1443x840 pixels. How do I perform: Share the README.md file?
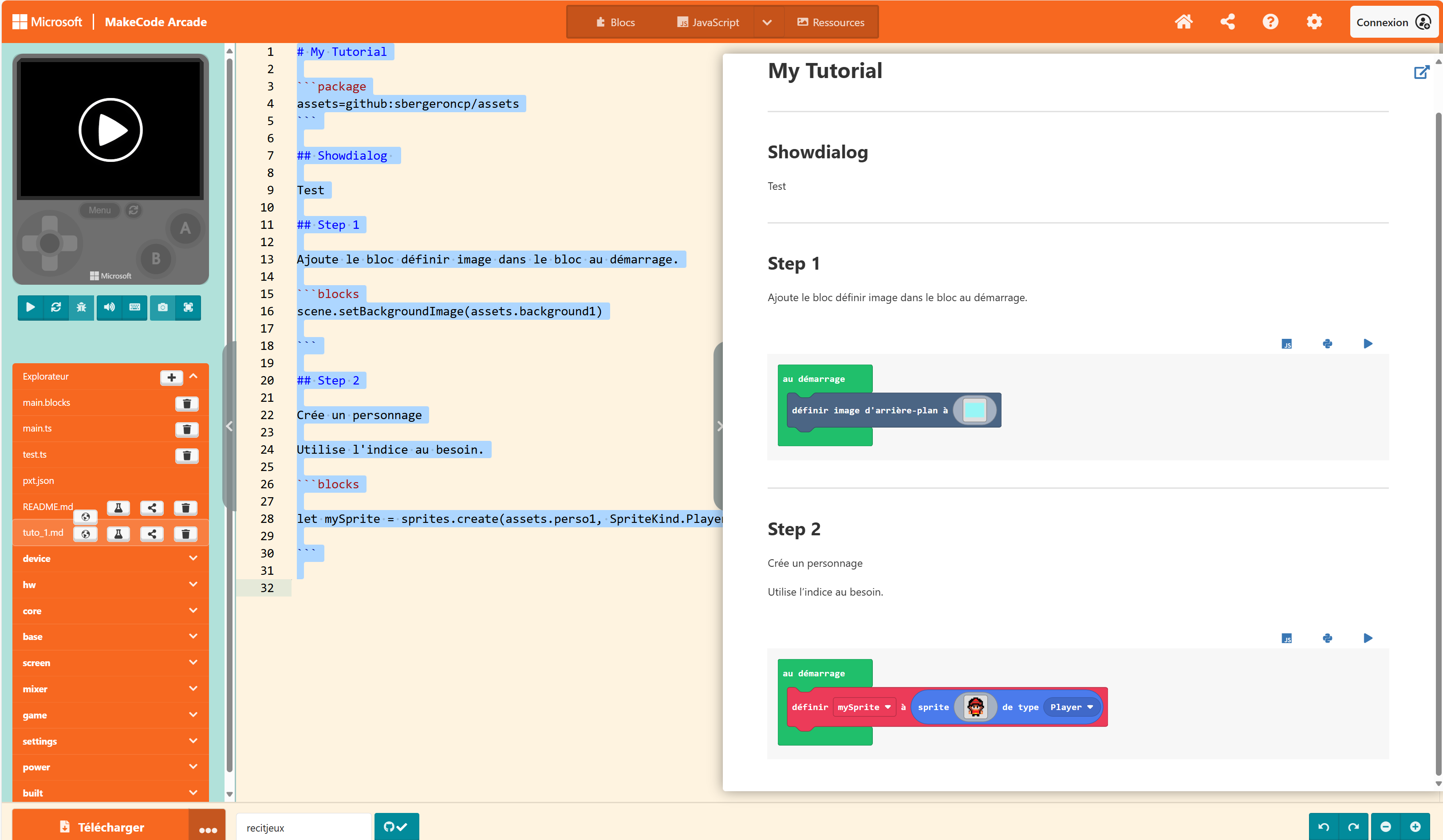[152, 508]
